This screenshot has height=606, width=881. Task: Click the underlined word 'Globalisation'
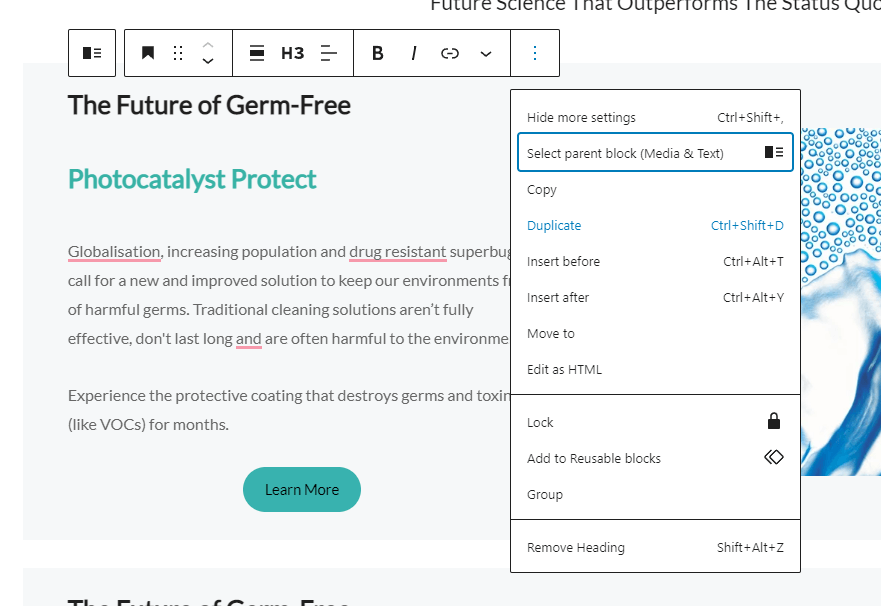coord(114,252)
